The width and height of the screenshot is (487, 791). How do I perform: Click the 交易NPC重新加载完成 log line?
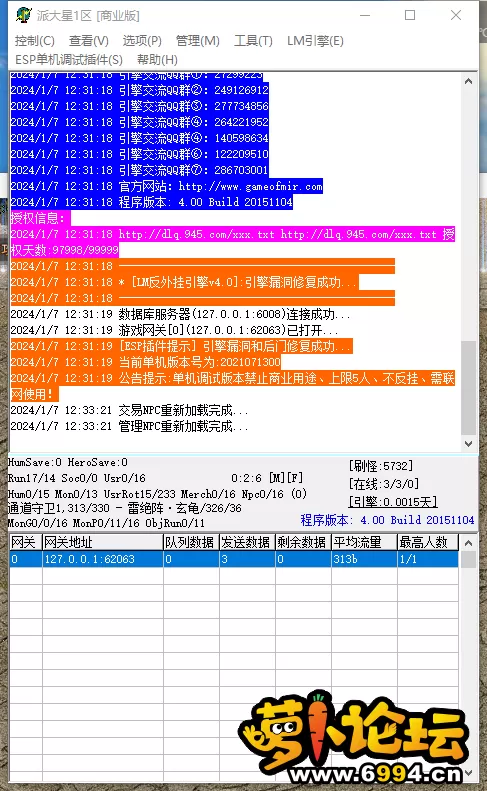129,410
